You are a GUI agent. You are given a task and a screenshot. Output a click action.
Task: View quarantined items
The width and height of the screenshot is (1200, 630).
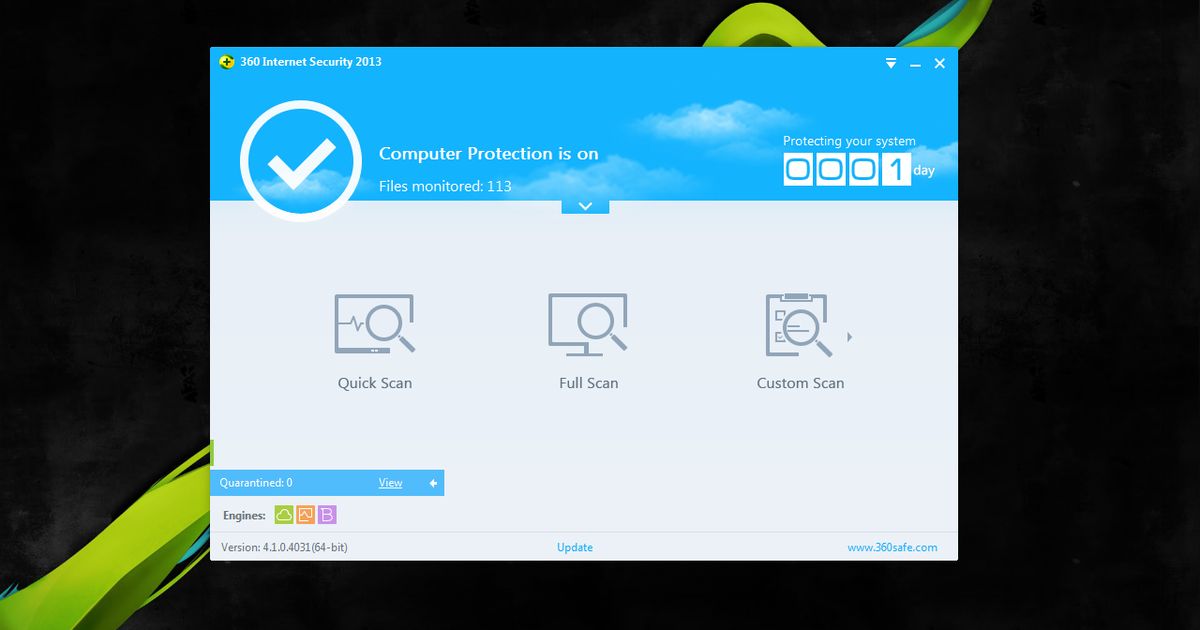pos(390,482)
